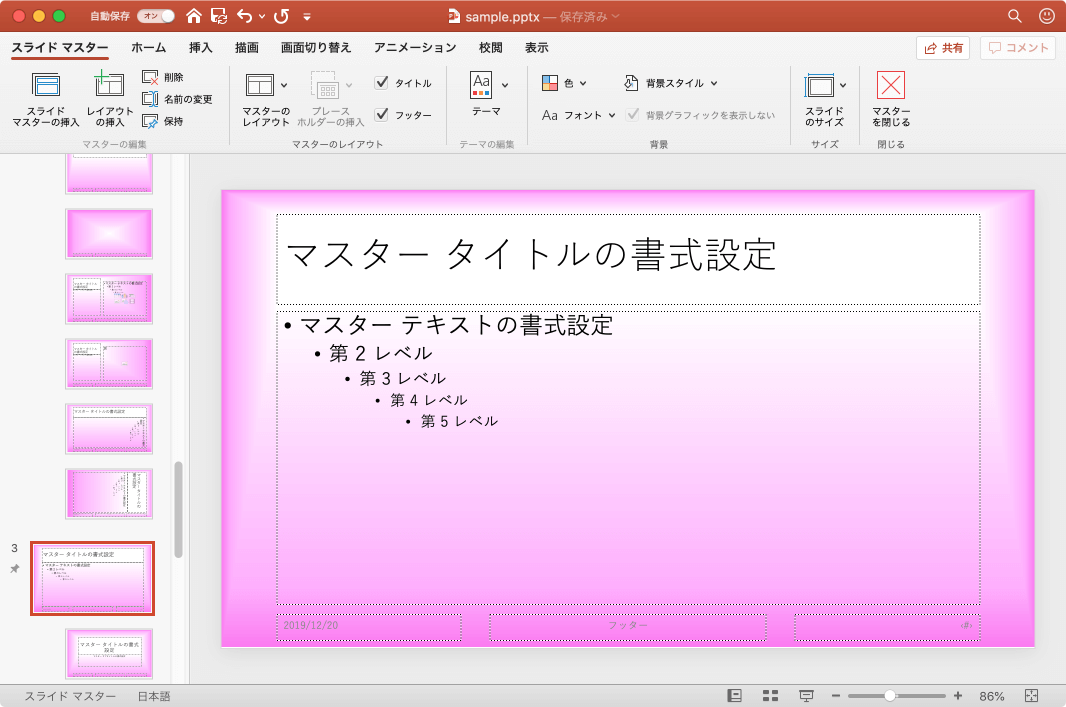Uncheck the Title checkbox

tap(381, 83)
